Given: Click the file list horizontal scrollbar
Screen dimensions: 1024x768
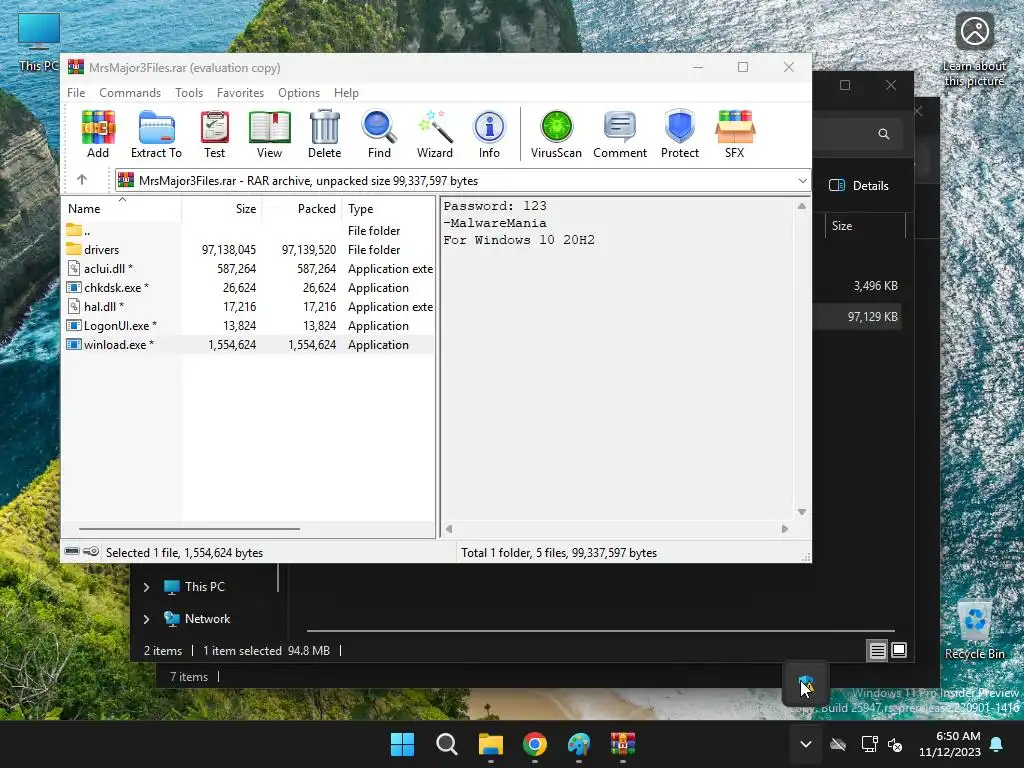Looking at the screenshot, I should point(189,528).
